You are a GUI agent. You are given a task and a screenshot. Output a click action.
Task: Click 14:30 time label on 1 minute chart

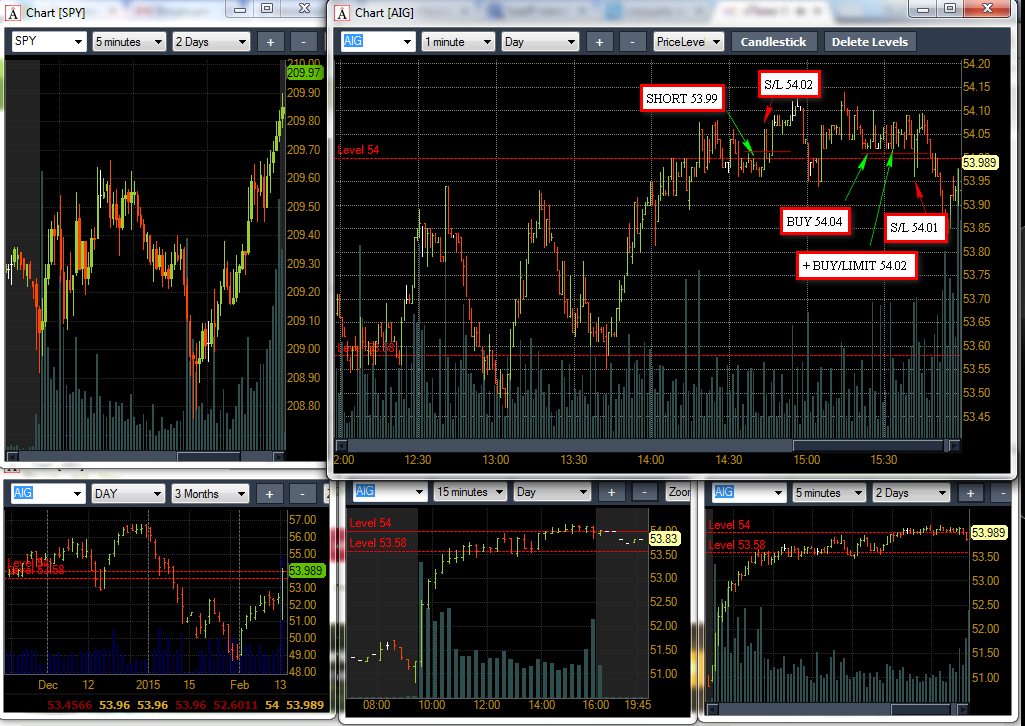point(729,460)
